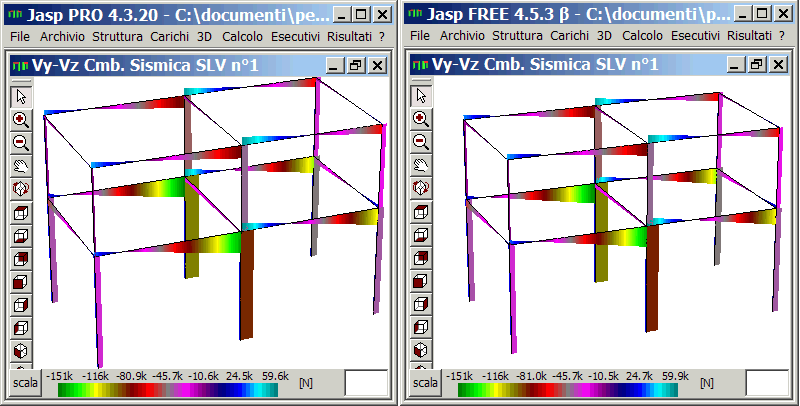
Task: Open Carichi menu in Jasp FREE window
Action: [x=569, y=36]
